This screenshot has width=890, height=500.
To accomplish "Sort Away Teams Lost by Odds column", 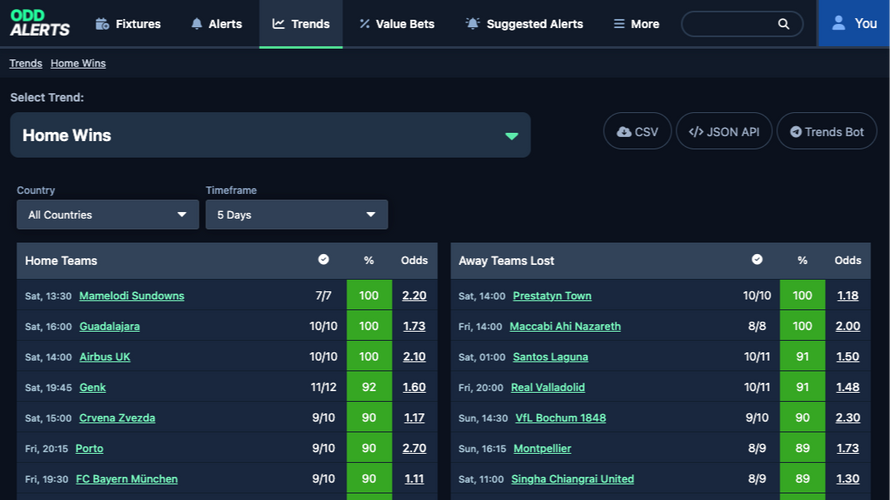I will [x=847, y=260].
